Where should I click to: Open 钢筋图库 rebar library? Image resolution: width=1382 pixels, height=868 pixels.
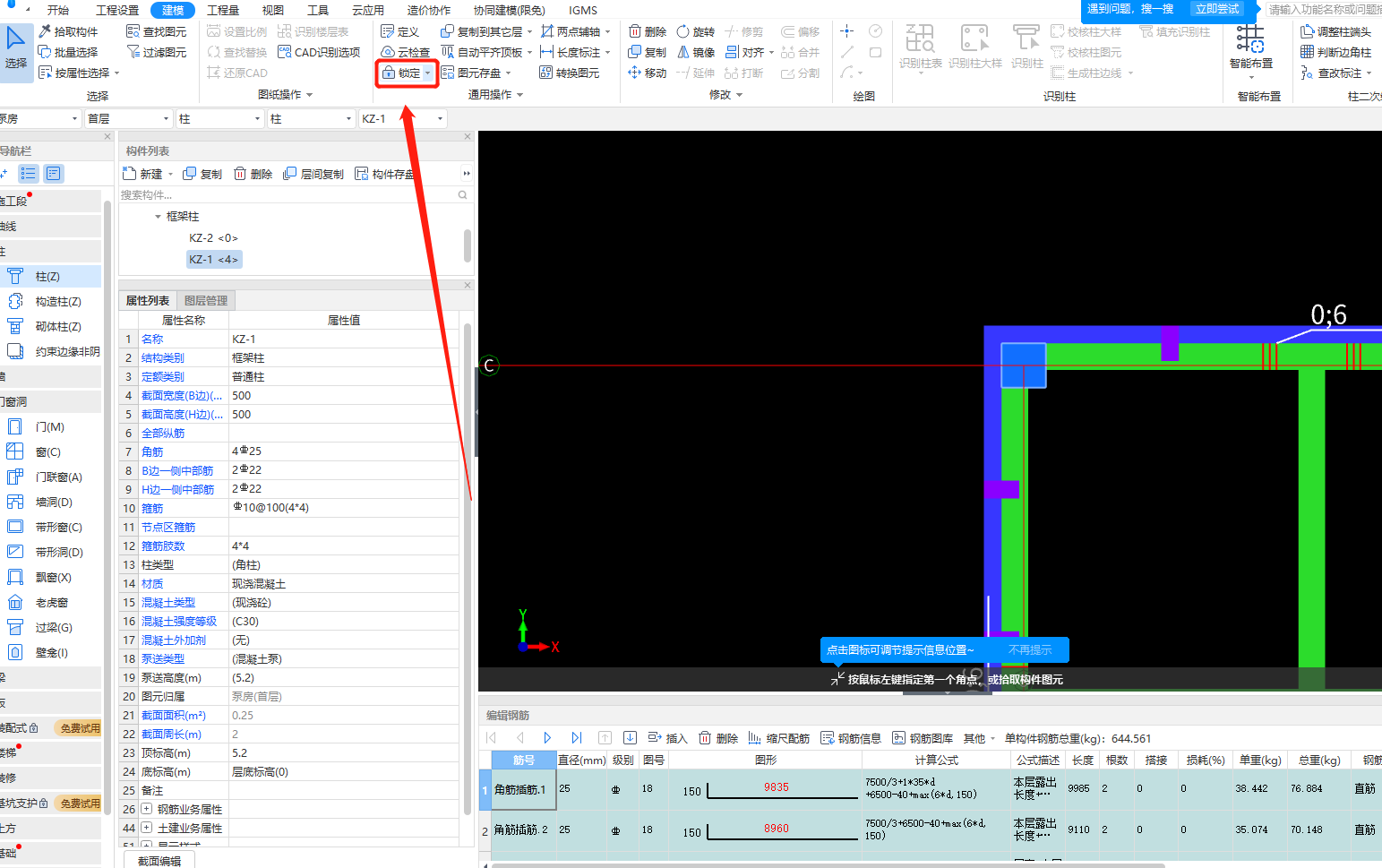[x=923, y=738]
